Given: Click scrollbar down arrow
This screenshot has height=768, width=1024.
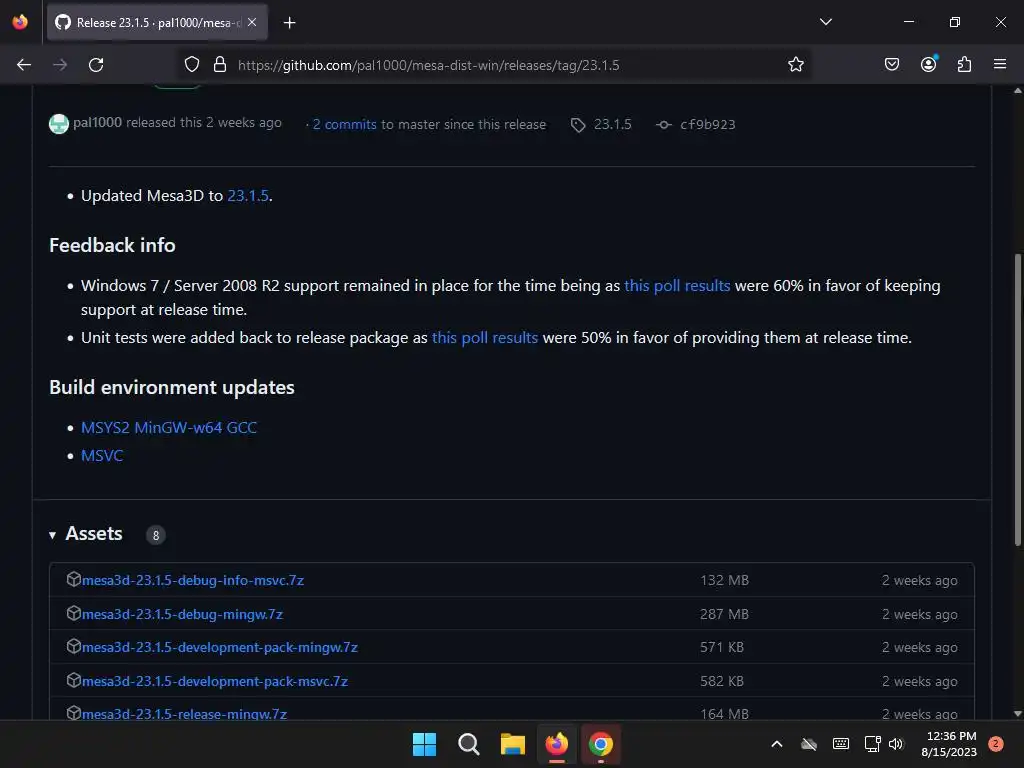Looking at the screenshot, I should [1017, 714].
